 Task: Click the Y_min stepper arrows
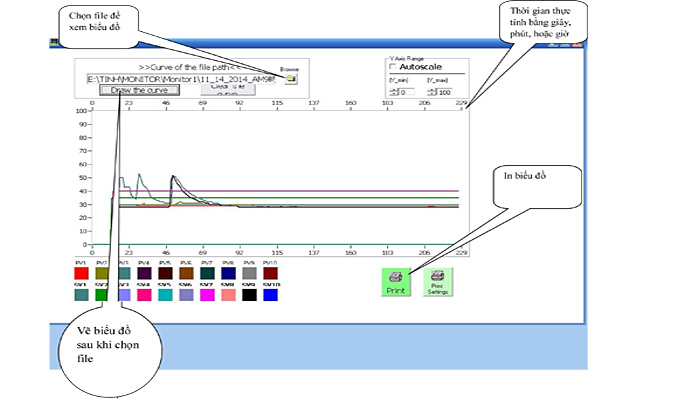[391, 93]
